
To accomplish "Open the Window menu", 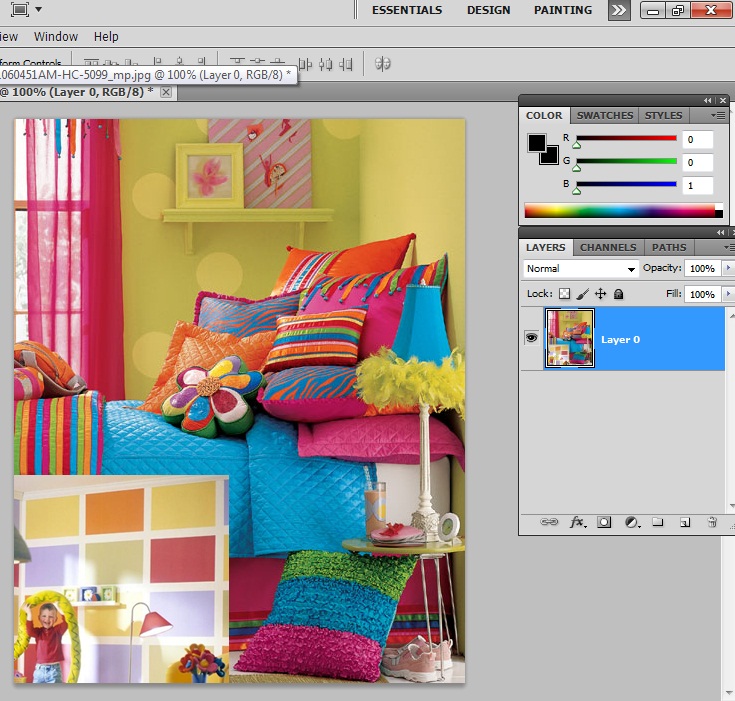I will coord(56,36).
